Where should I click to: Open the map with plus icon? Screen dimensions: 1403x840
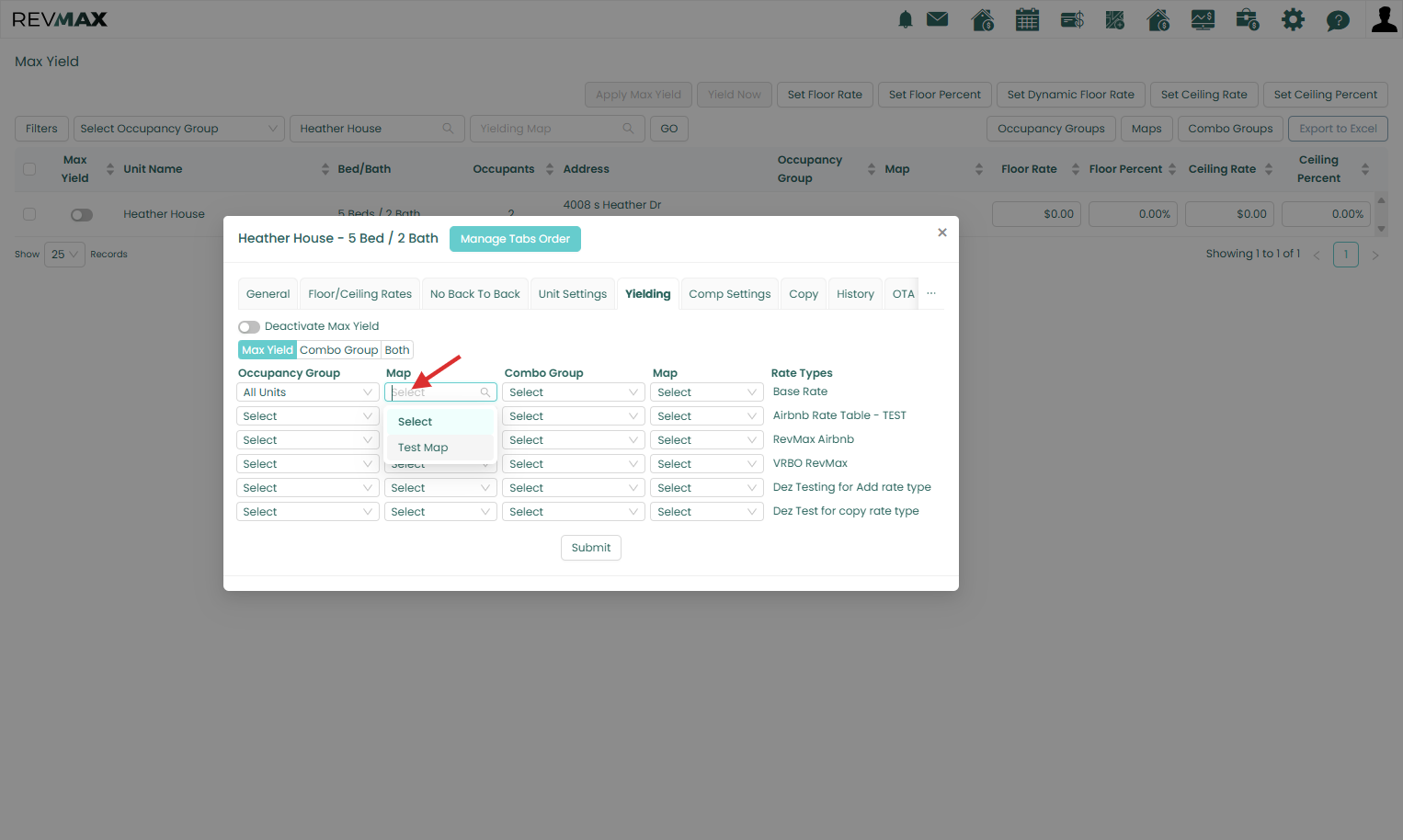1115,19
